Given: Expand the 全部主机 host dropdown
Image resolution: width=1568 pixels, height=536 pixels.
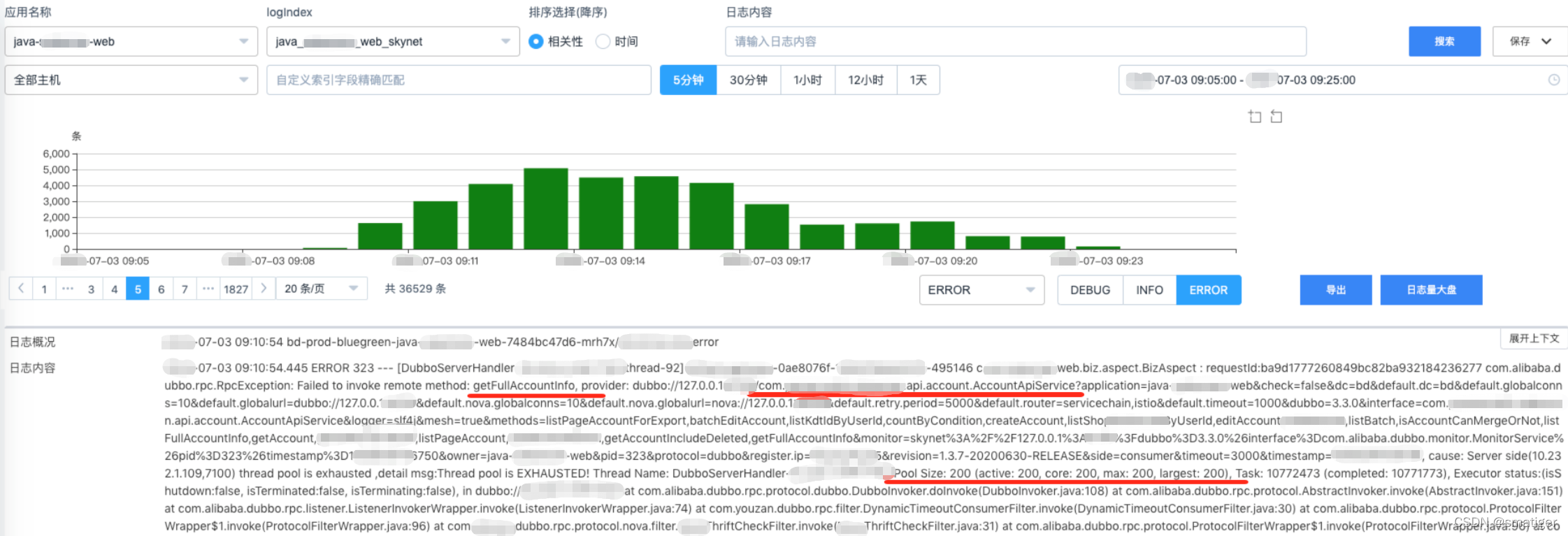Looking at the screenshot, I should tap(131, 80).
